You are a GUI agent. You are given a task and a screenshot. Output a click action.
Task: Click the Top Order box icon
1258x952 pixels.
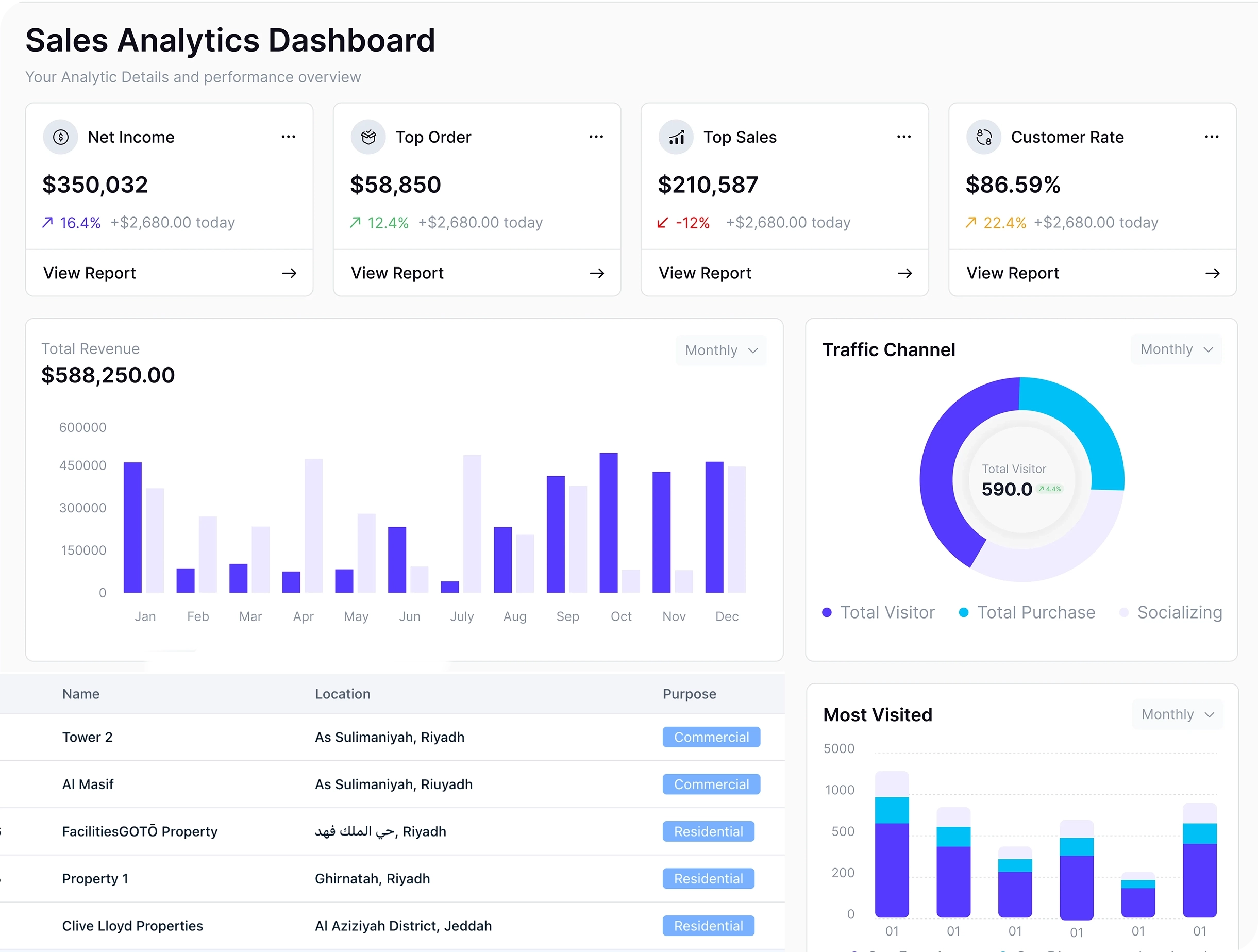pyautogui.click(x=368, y=137)
